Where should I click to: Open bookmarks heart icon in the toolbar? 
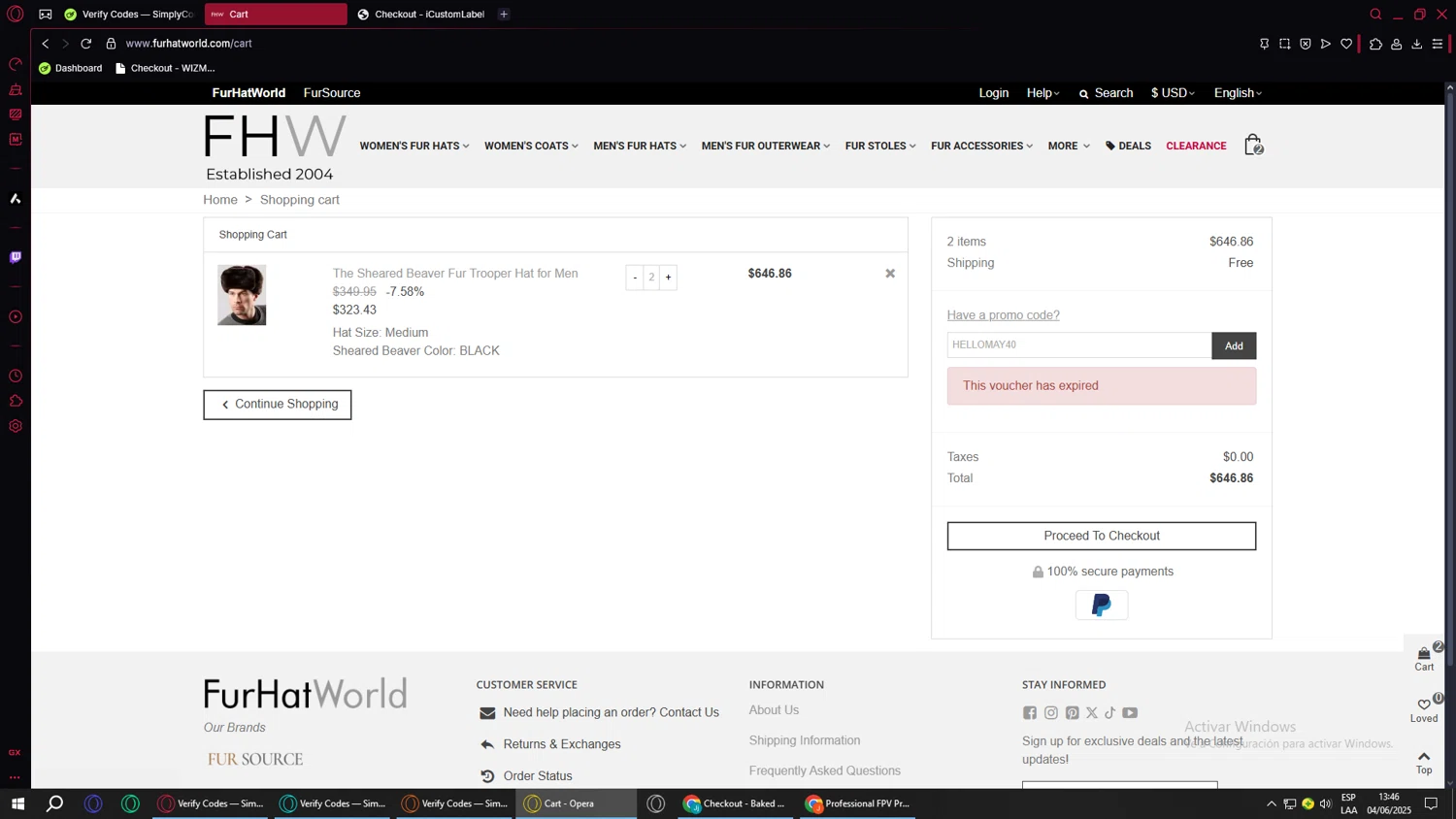1346,44
